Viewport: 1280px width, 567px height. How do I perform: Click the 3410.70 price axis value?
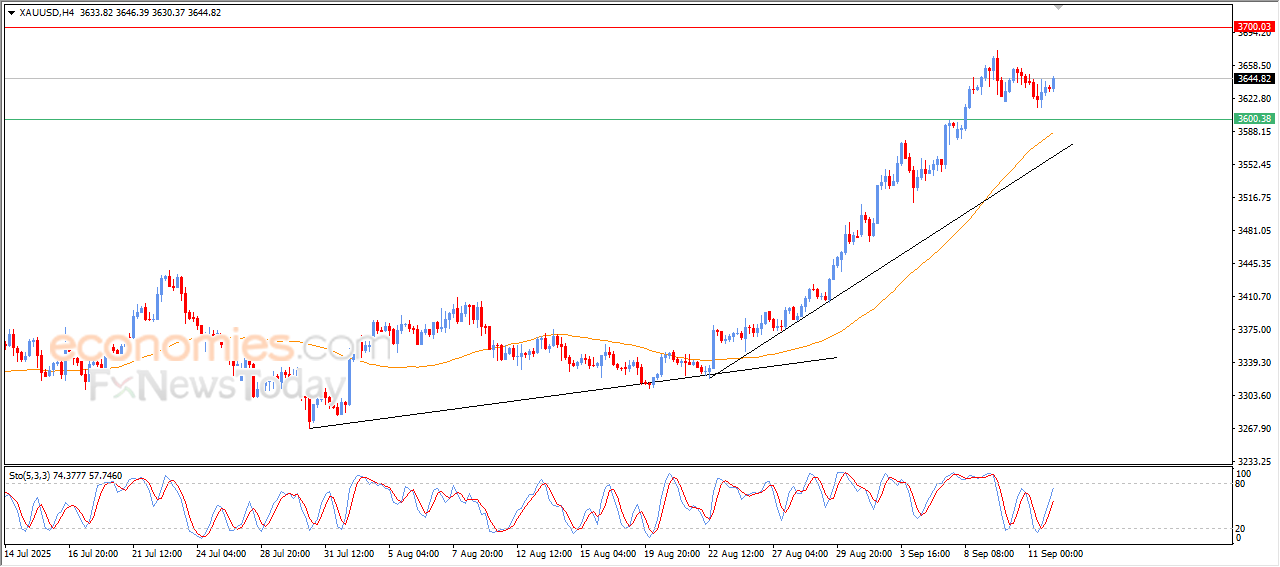(1253, 297)
